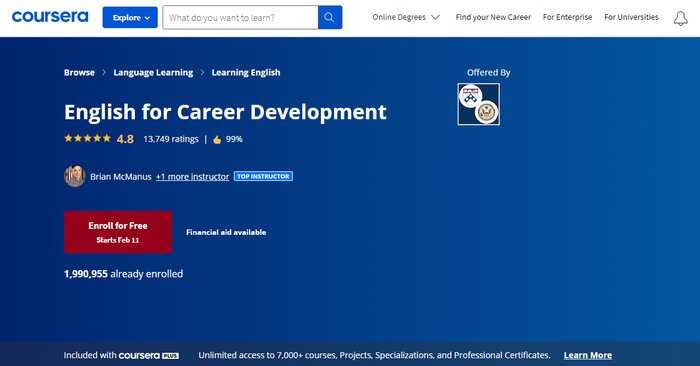Open the +1 more instructor link
This screenshot has width=700, height=366.
pyautogui.click(x=192, y=177)
